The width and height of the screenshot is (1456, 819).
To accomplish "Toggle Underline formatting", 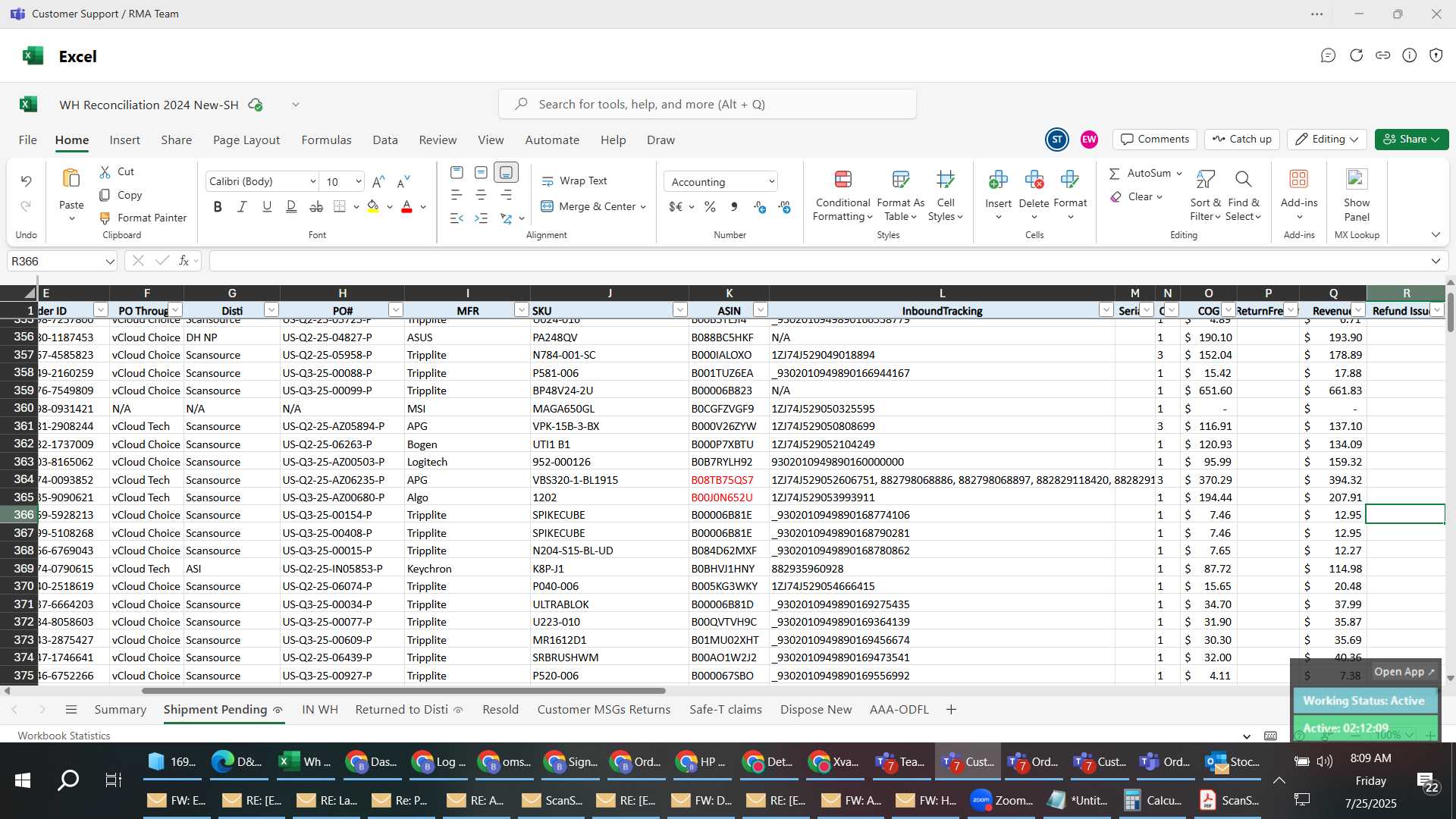I will [266, 206].
